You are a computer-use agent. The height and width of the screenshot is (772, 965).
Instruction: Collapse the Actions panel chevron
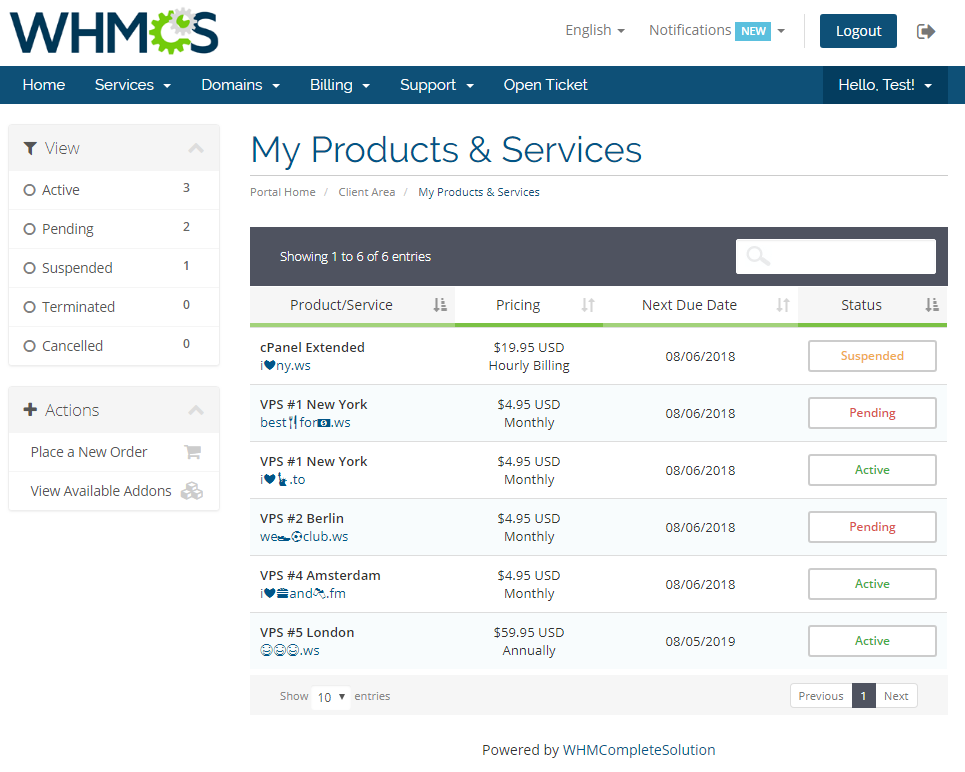pyautogui.click(x=196, y=410)
